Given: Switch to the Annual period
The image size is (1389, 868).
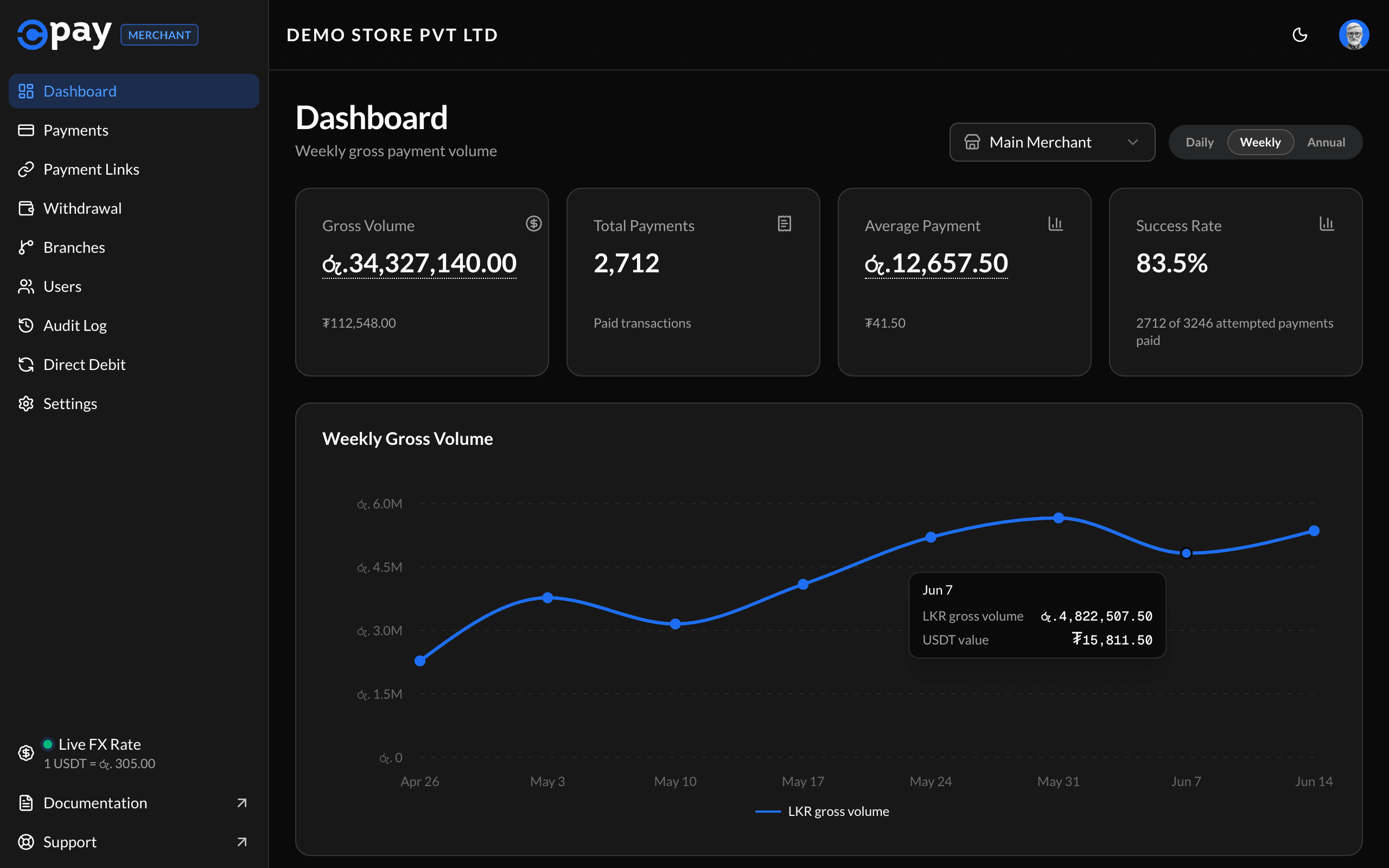Looking at the screenshot, I should [1326, 142].
